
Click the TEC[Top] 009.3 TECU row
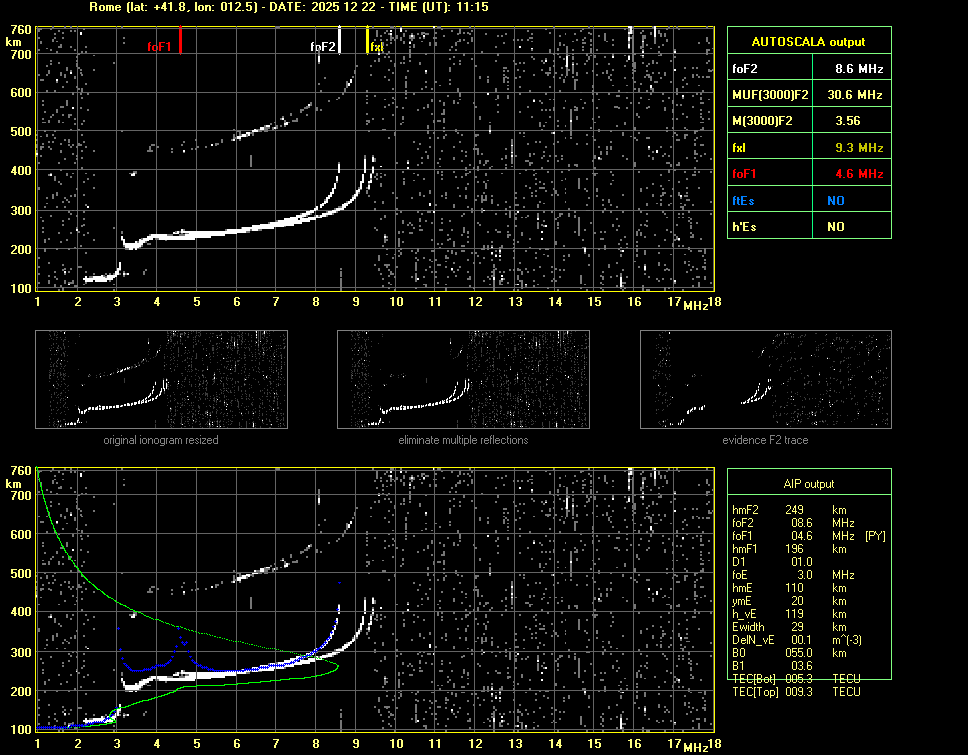coord(797,691)
